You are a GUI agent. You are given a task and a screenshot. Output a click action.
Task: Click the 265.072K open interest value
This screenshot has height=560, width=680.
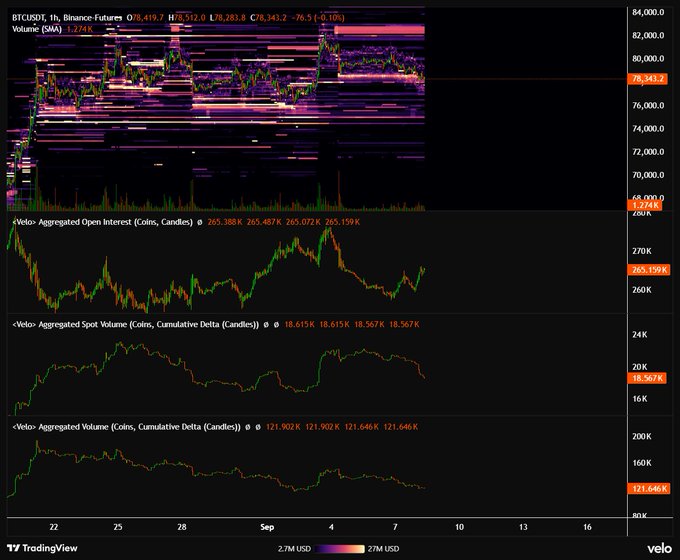[x=303, y=222]
